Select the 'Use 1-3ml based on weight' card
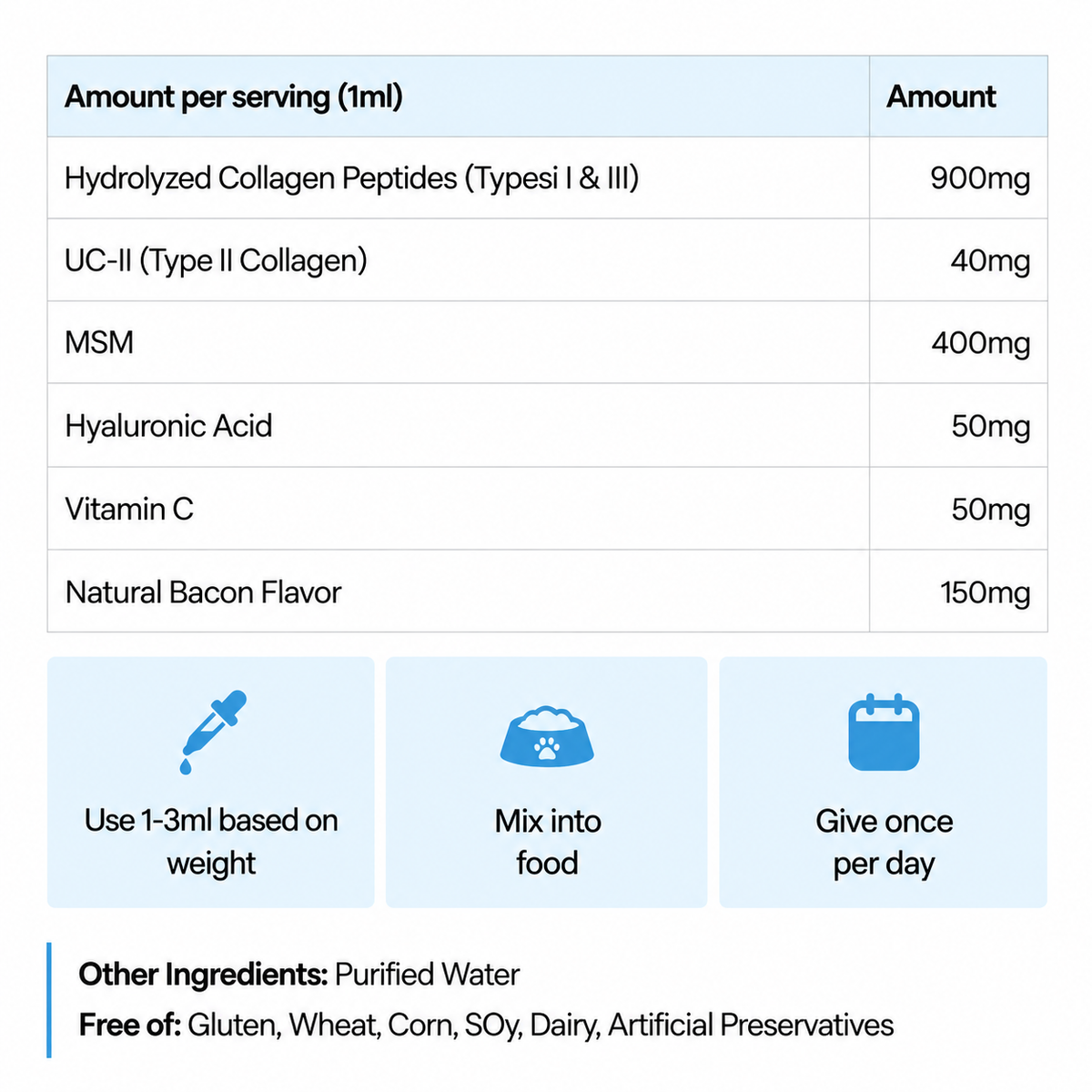The image size is (1092, 1092). coord(211,782)
